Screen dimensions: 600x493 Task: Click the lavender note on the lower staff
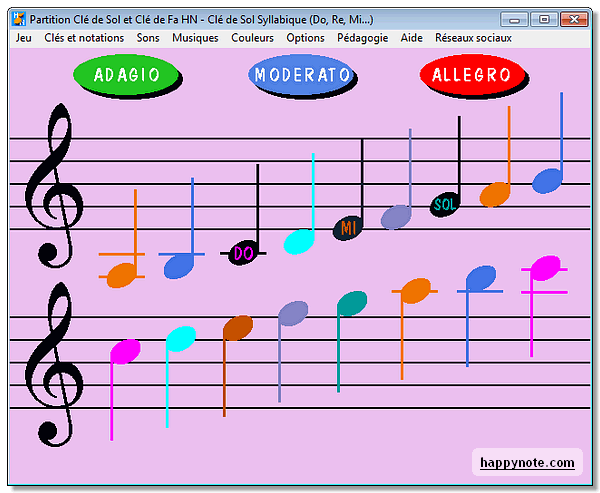[x=293, y=313]
